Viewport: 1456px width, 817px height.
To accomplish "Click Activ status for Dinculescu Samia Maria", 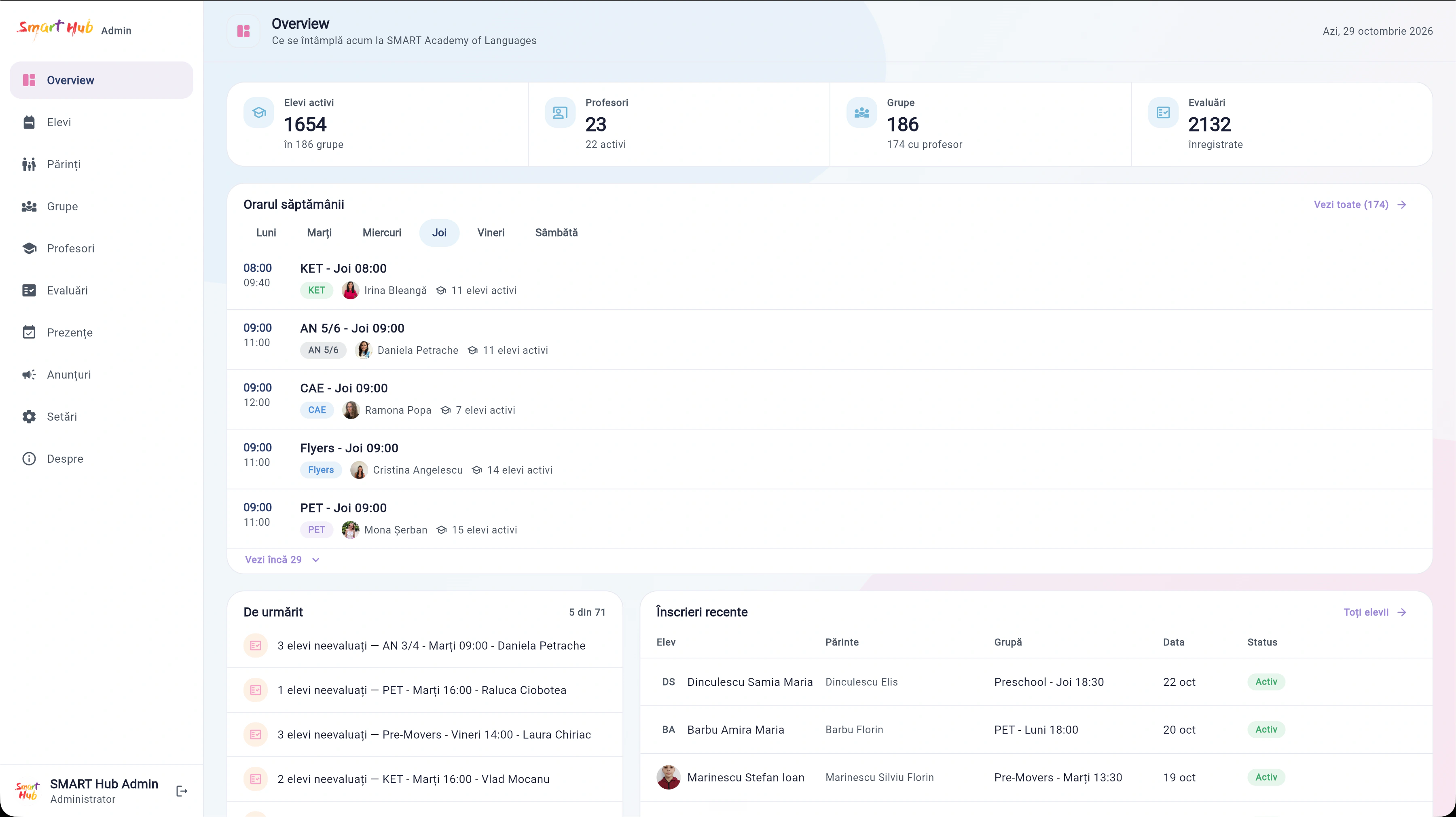I will pyautogui.click(x=1266, y=682).
